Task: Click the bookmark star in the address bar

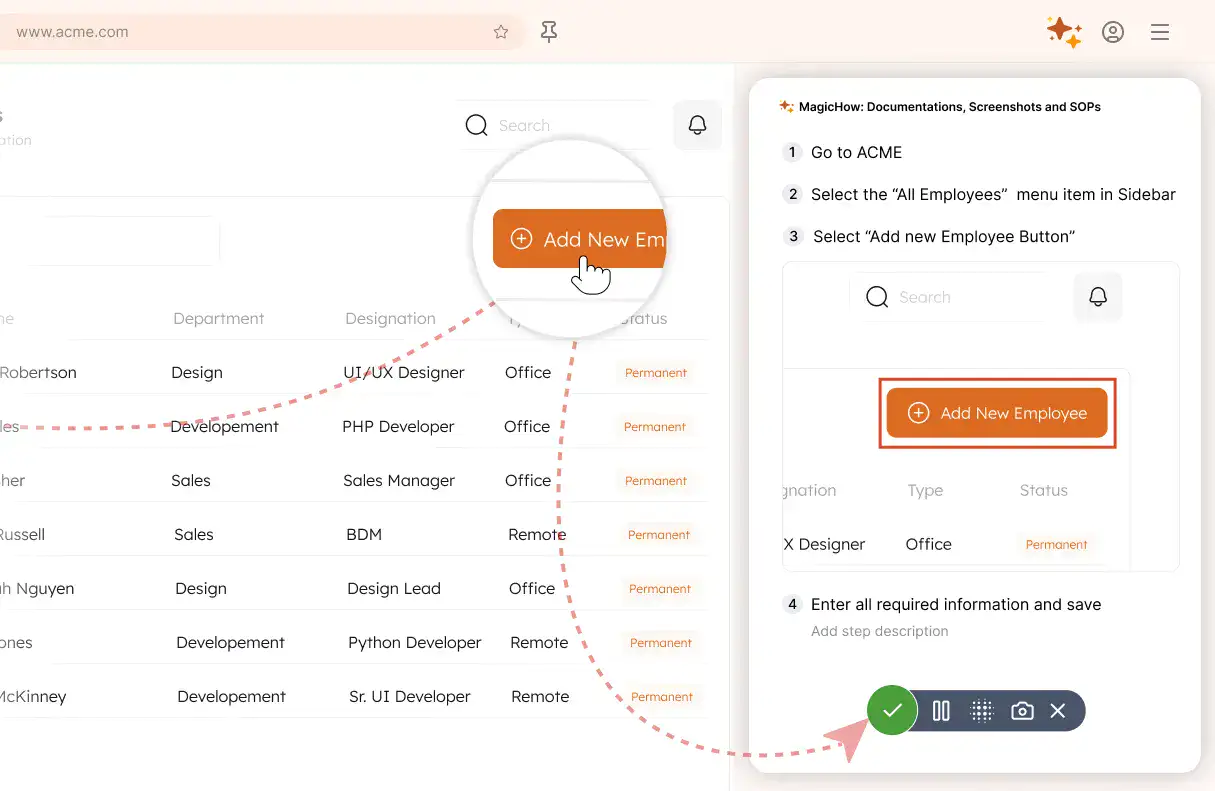Action: pos(501,32)
